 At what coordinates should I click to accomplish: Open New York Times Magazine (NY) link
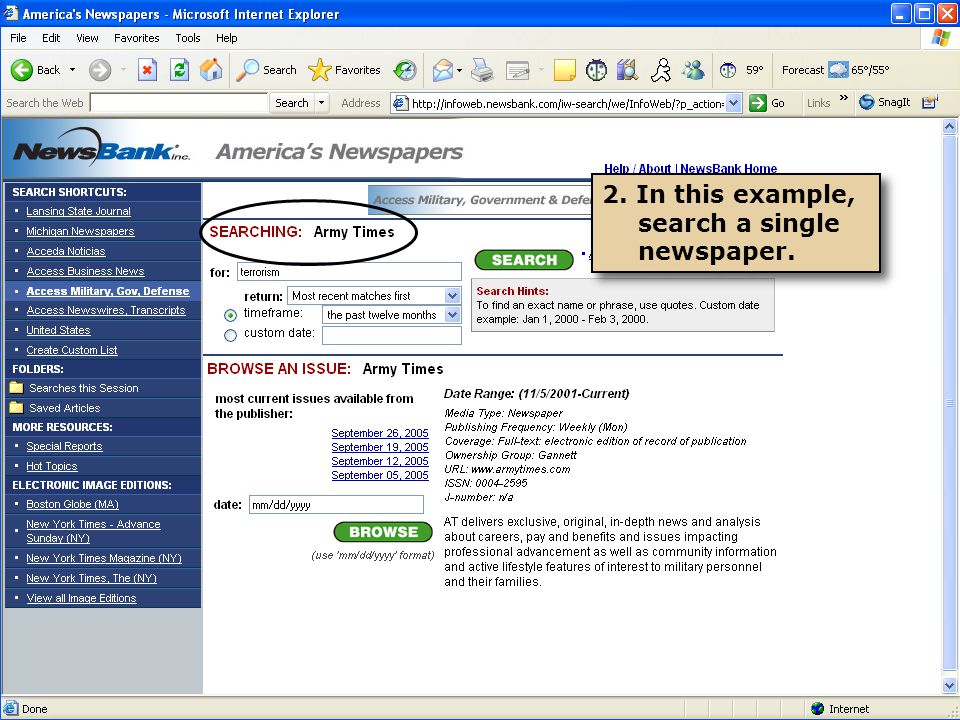(104, 558)
